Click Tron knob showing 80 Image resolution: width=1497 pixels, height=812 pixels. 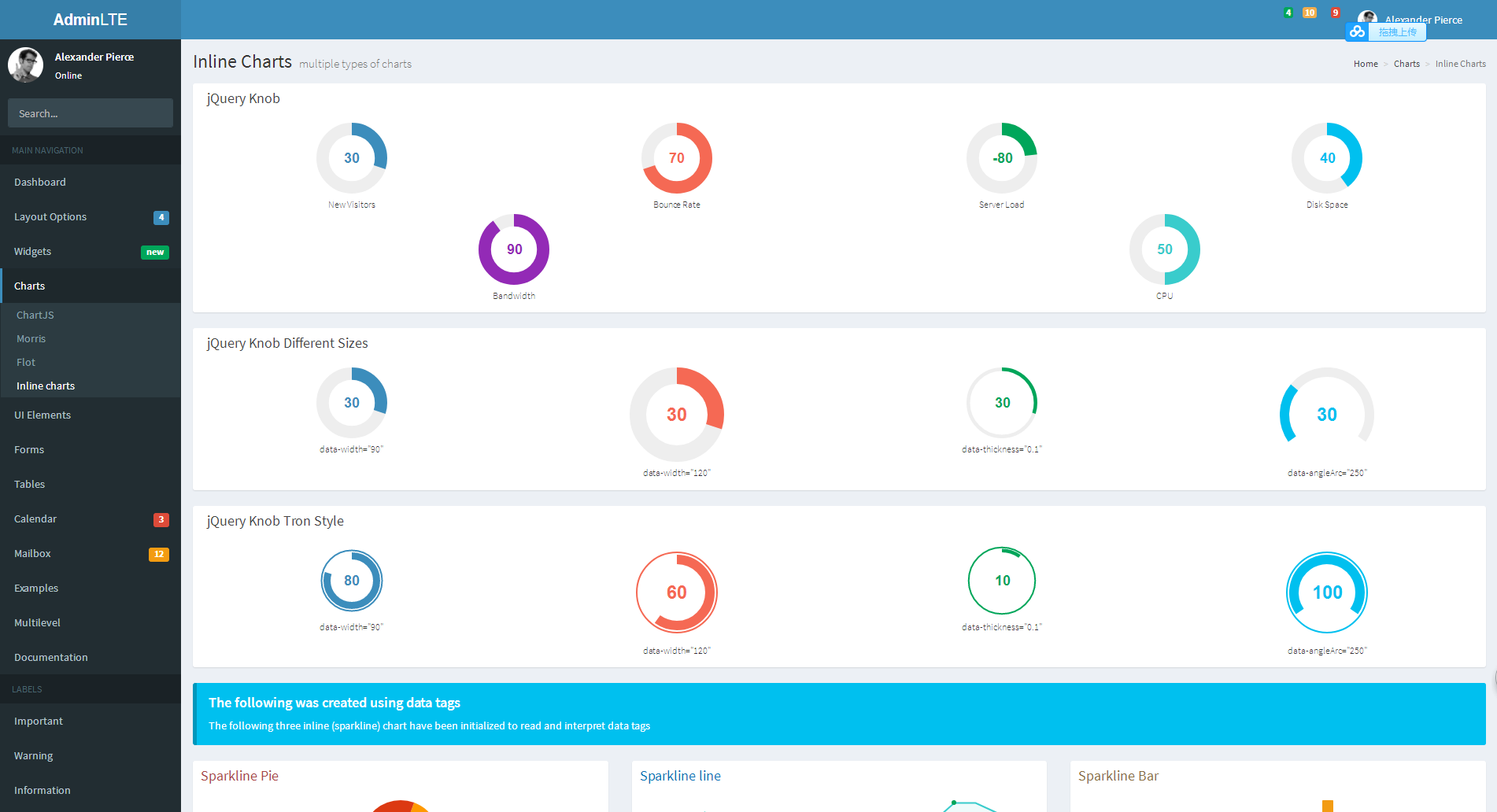coord(352,581)
